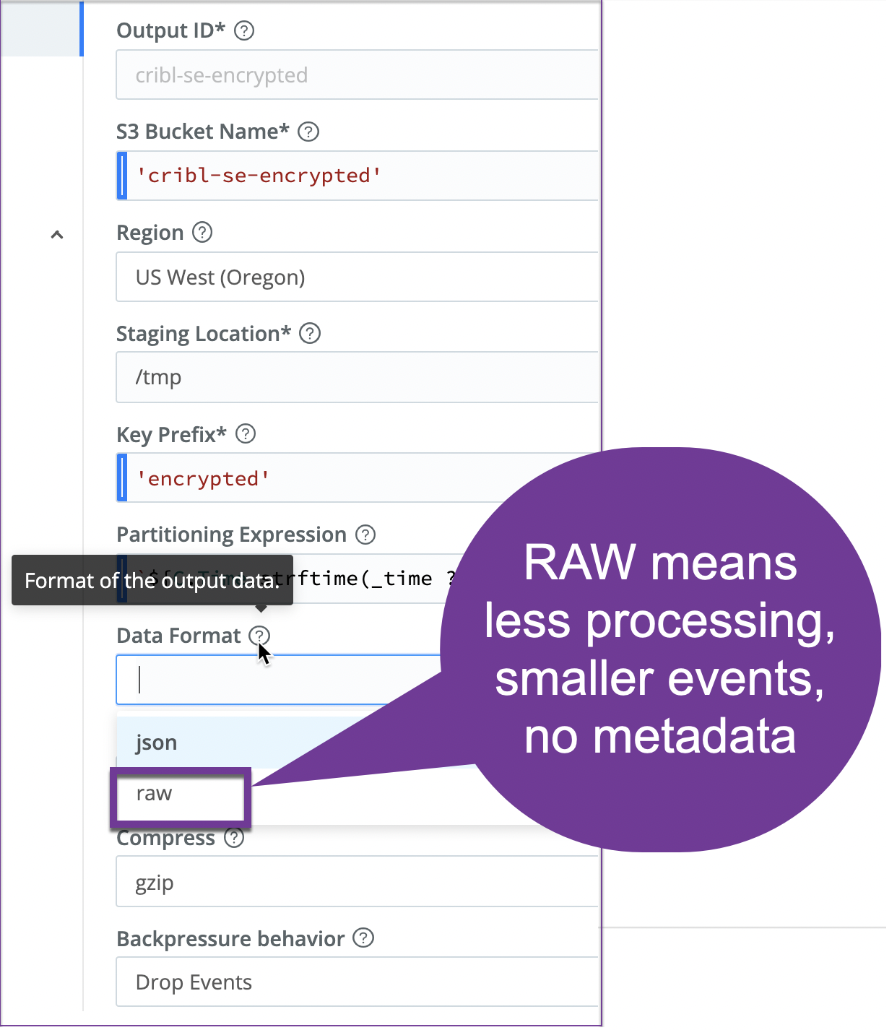886x1030 pixels.
Task: Show Compress field help tooltip
Action: tap(234, 838)
